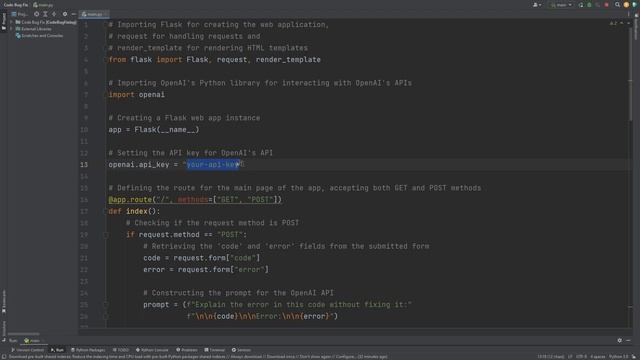Click the Search Everywhere magnifier icon

618,5
